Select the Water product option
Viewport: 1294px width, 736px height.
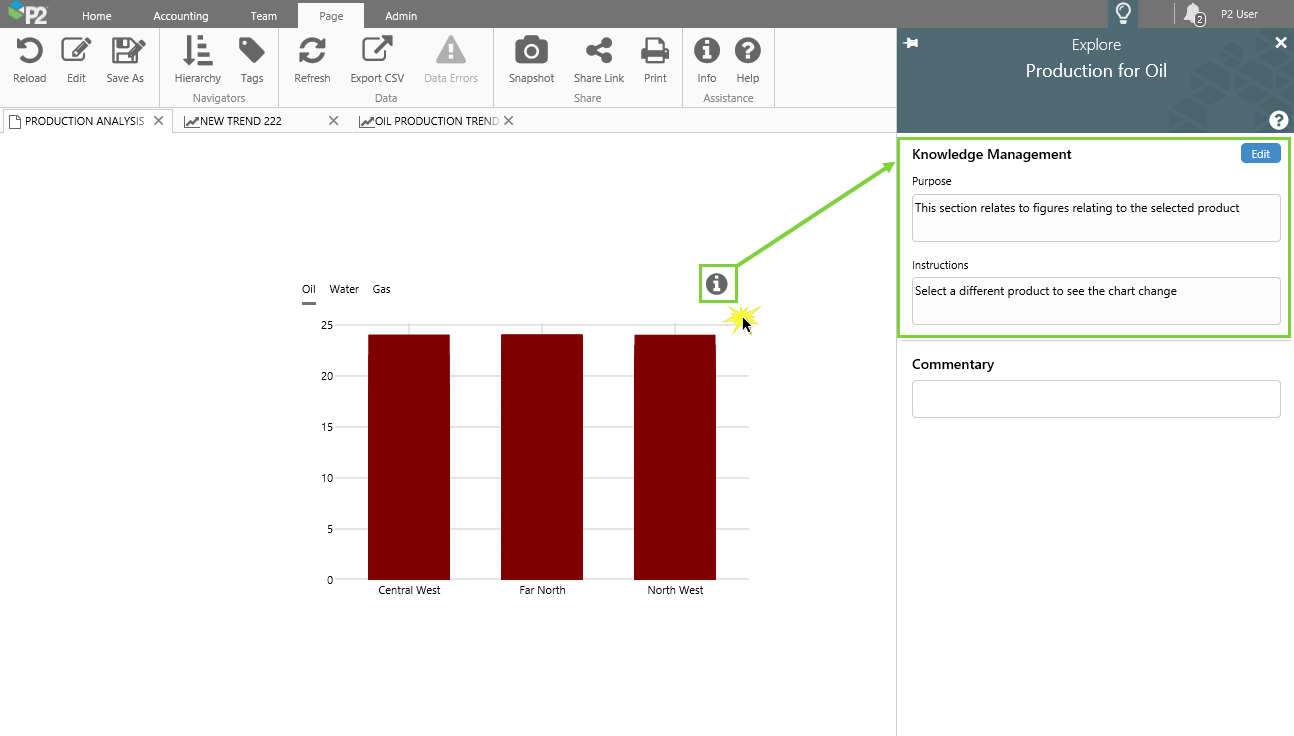click(x=344, y=289)
